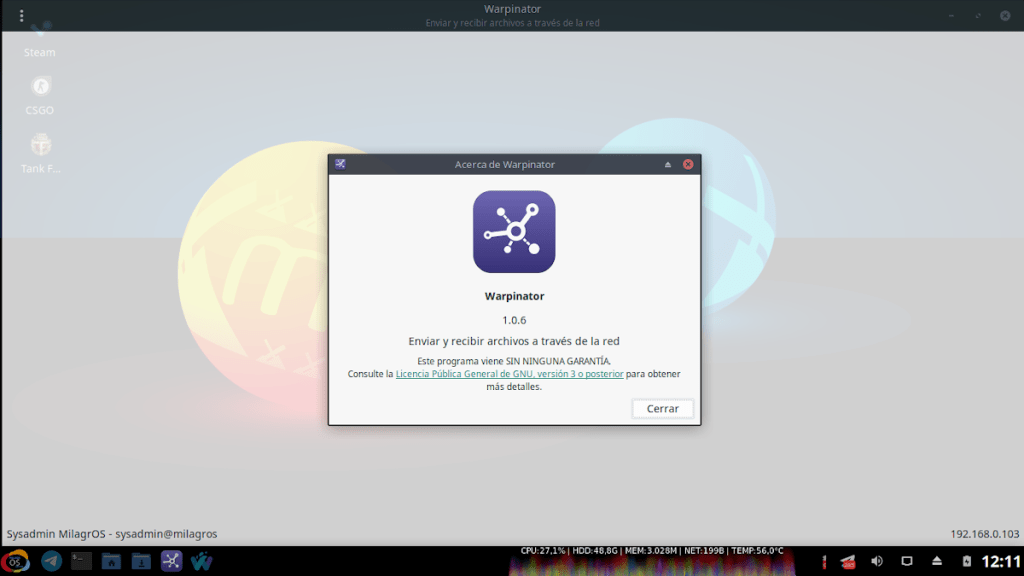The image size is (1024, 576).
Task: Click the small Warpinator icon in dialog titlebar
Action: click(x=340, y=164)
